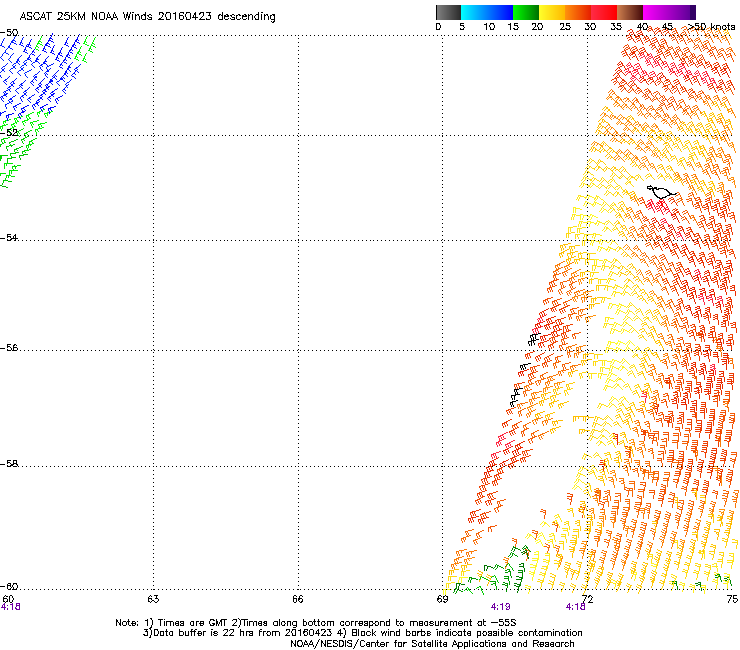Click the red 30–35 knots legend segment
The height and width of the screenshot is (650, 740).
tap(604, 12)
